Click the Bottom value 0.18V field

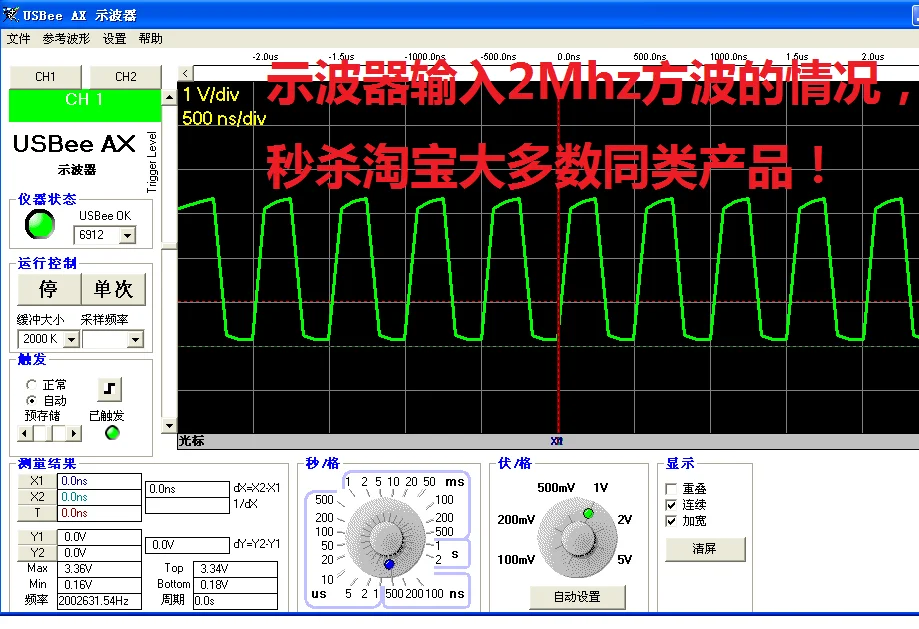tap(235, 585)
